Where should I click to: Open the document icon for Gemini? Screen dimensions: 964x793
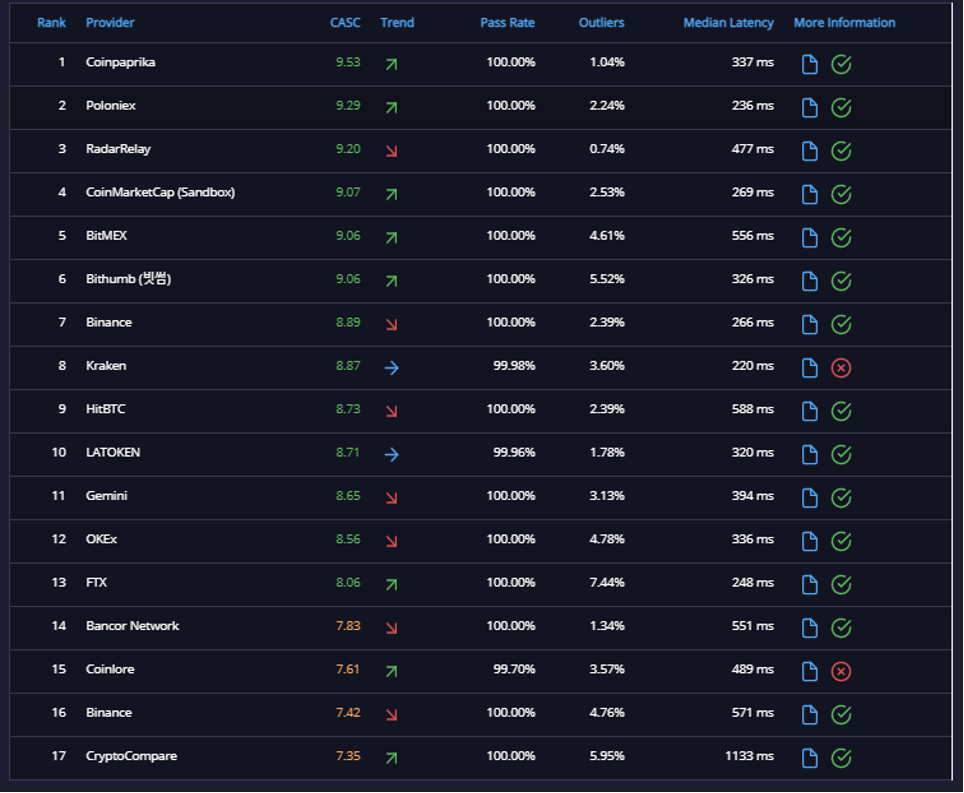810,497
